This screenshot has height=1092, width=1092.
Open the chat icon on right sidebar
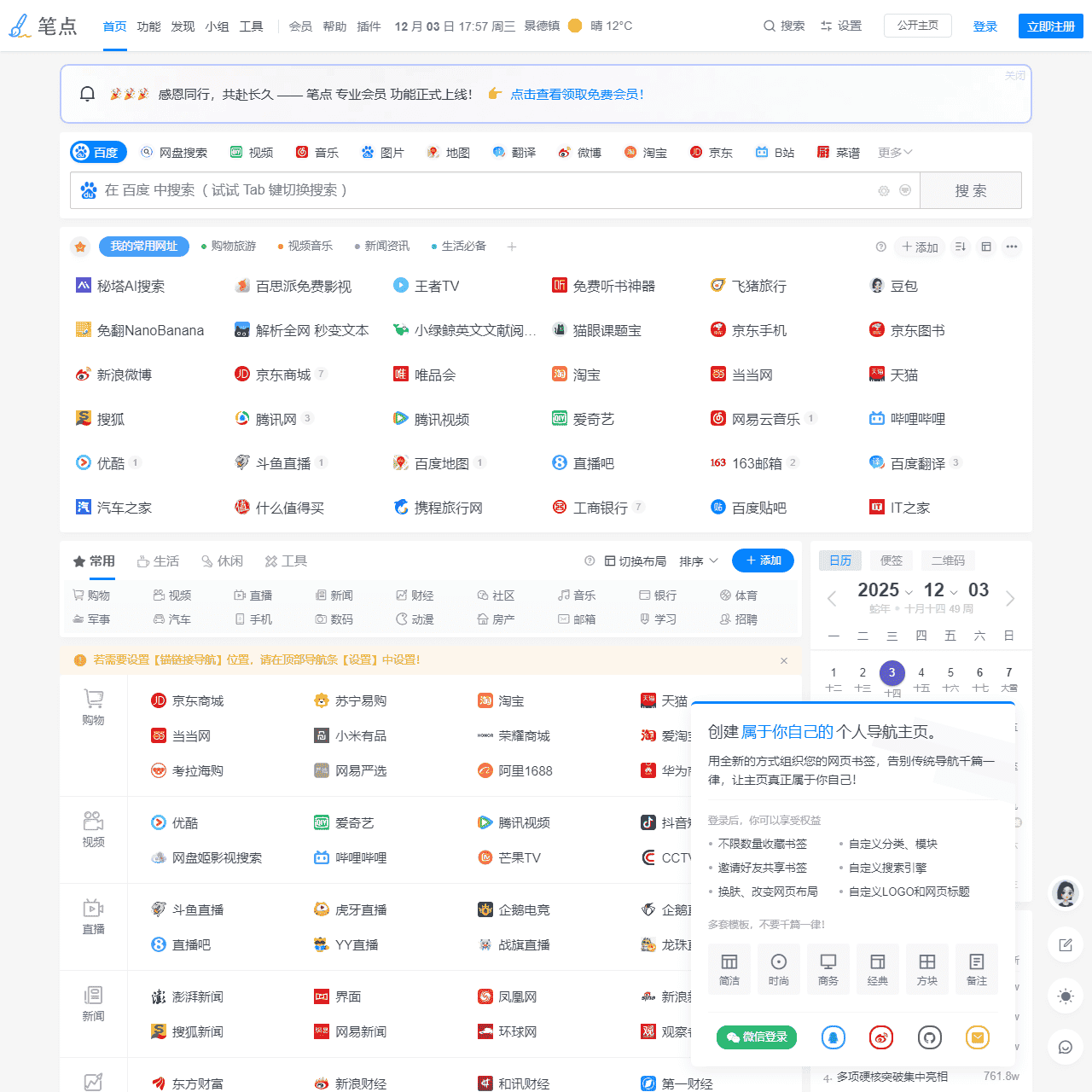pyautogui.click(x=1065, y=1047)
